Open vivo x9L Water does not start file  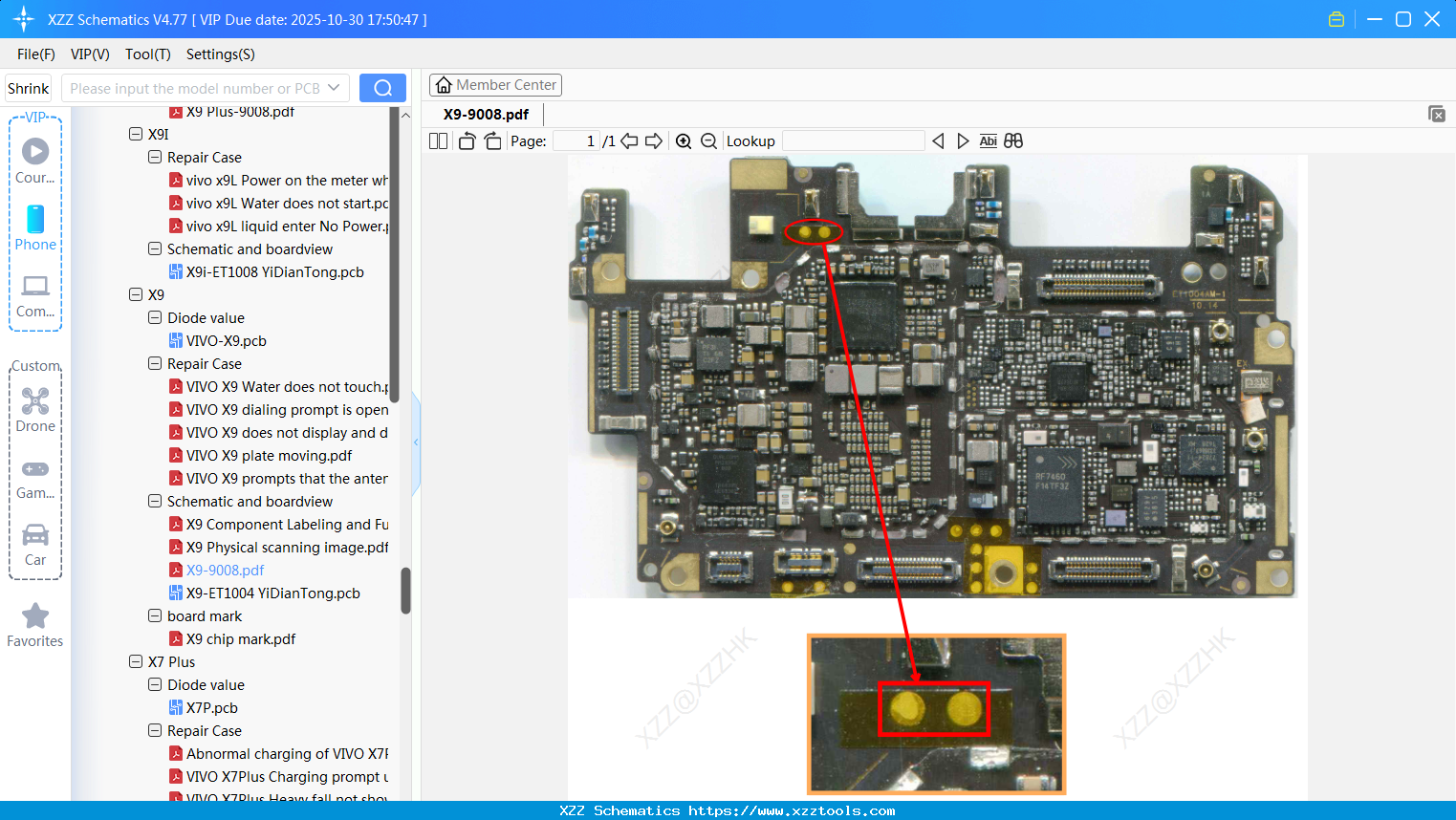coord(288,204)
